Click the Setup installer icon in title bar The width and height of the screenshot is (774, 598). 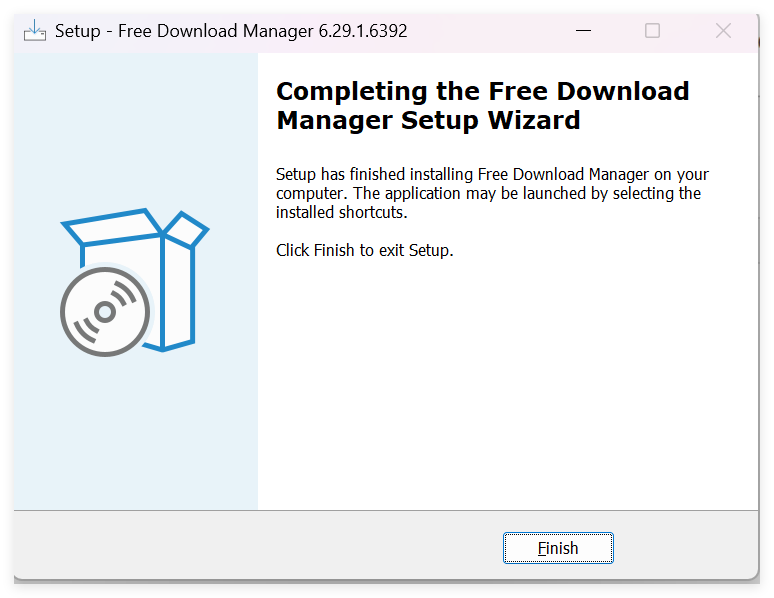[35, 31]
